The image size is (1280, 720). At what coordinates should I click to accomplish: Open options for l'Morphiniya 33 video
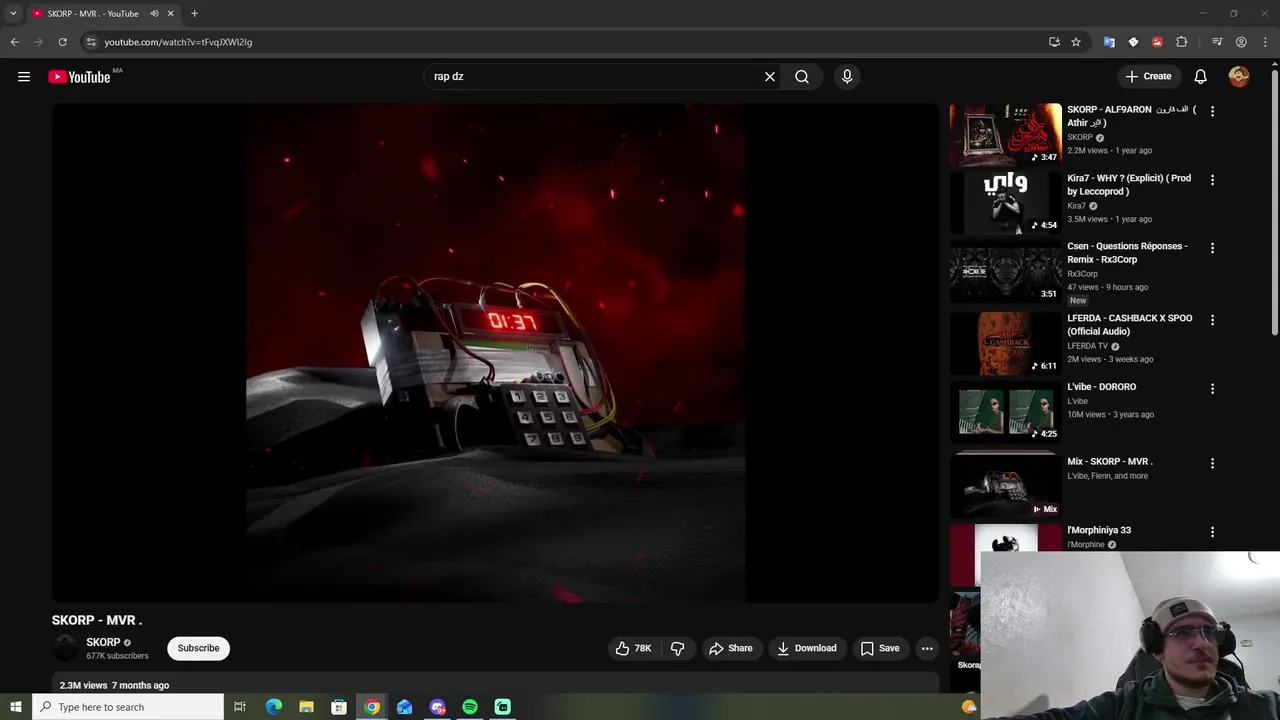click(1212, 532)
